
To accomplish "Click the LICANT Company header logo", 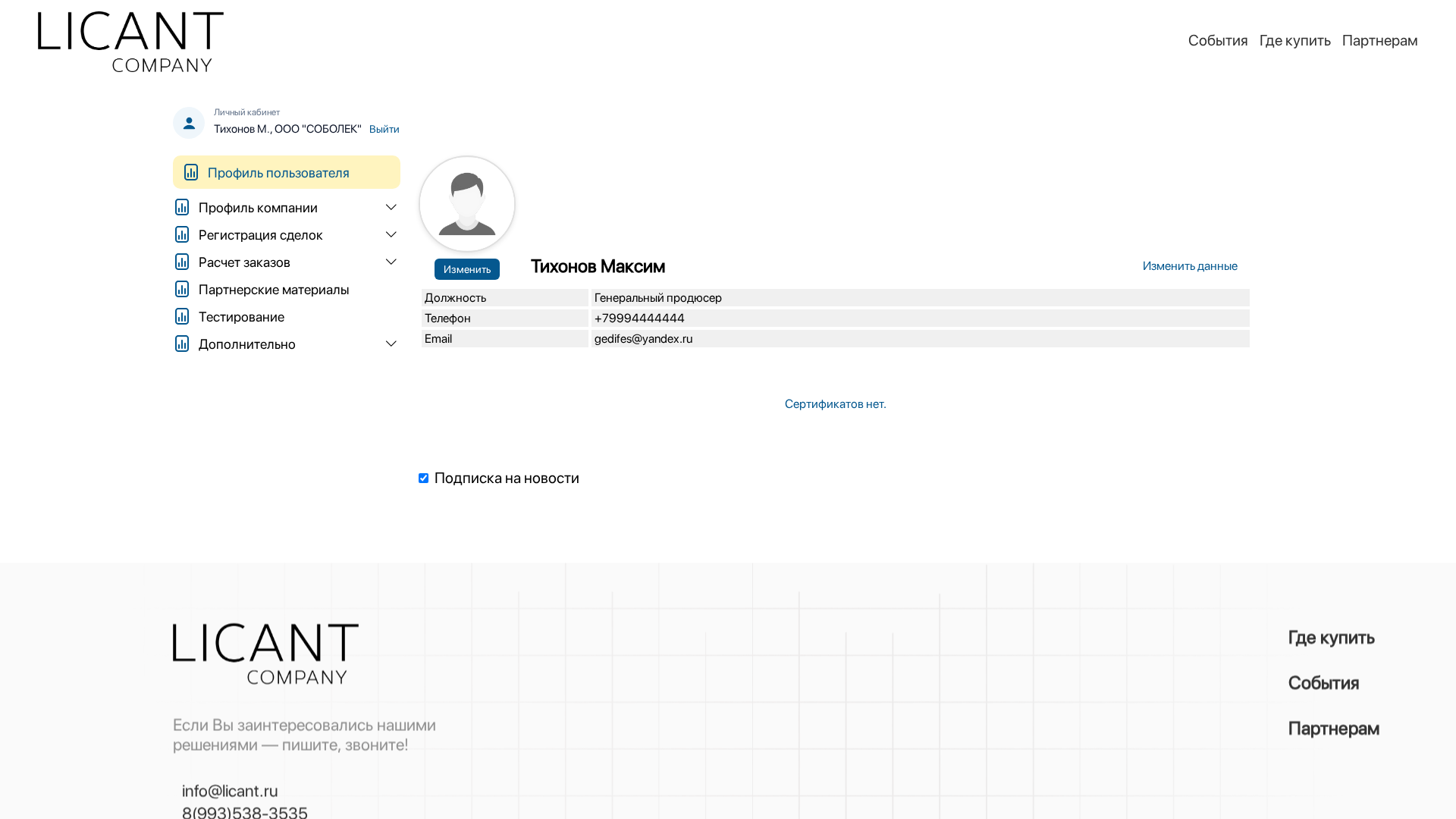I will (x=130, y=42).
